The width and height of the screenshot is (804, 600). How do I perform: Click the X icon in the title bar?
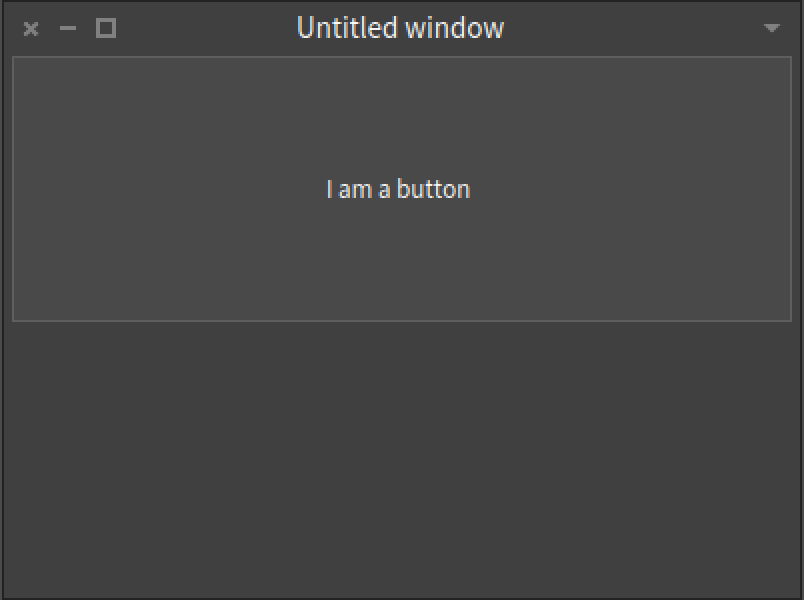tap(31, 29)
